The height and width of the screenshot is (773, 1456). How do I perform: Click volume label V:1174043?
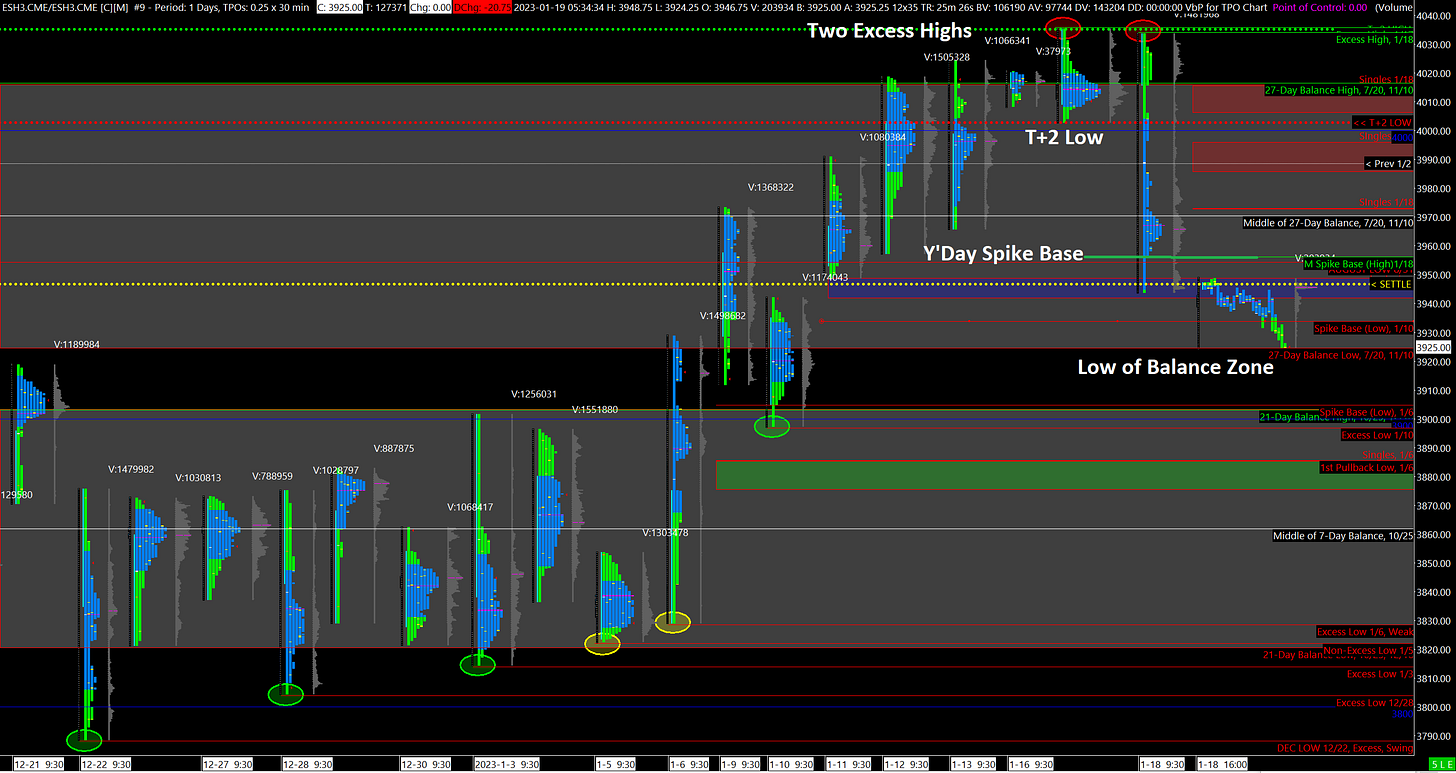tap(825, 277)
